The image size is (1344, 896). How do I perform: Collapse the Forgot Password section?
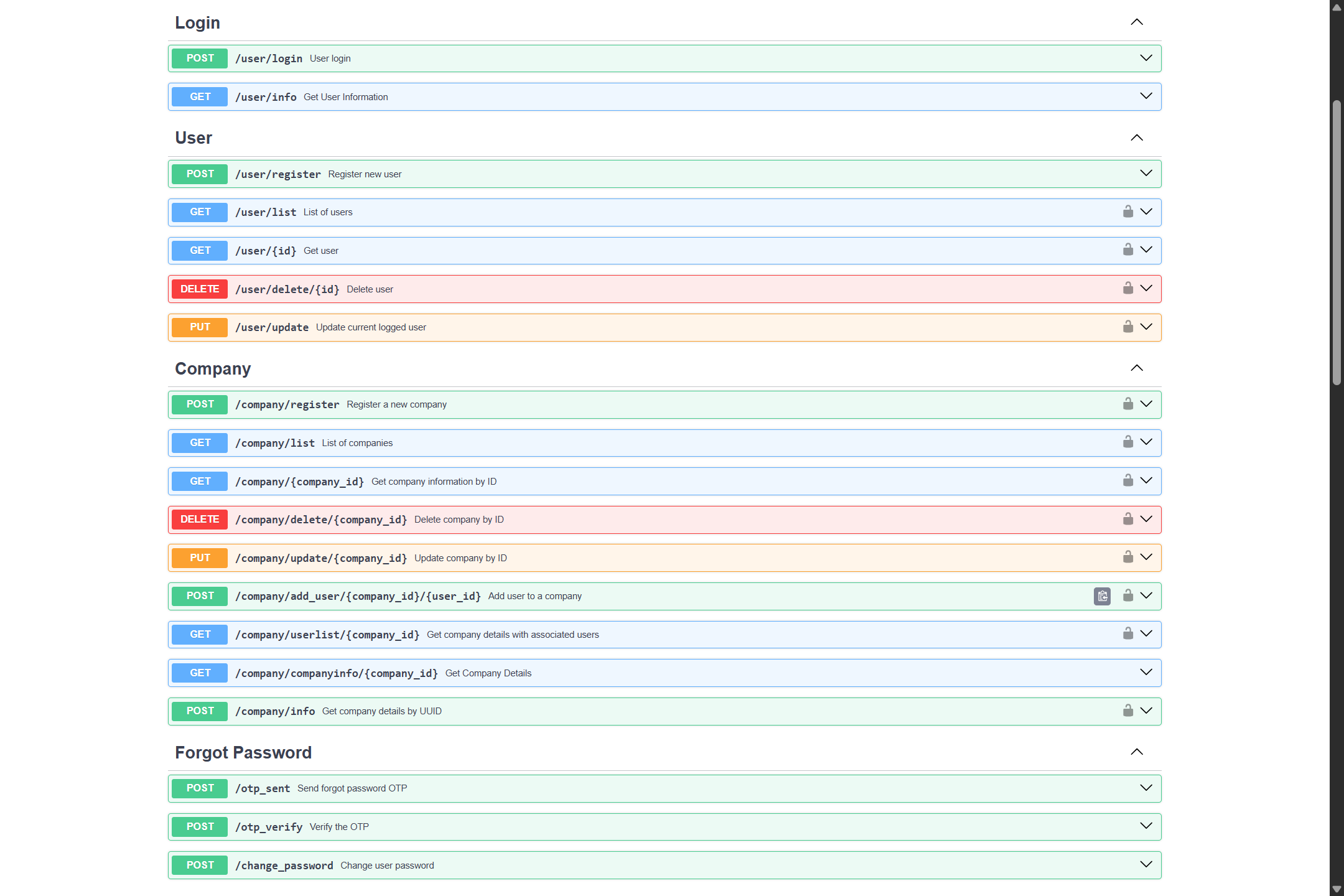point(1136,752)
